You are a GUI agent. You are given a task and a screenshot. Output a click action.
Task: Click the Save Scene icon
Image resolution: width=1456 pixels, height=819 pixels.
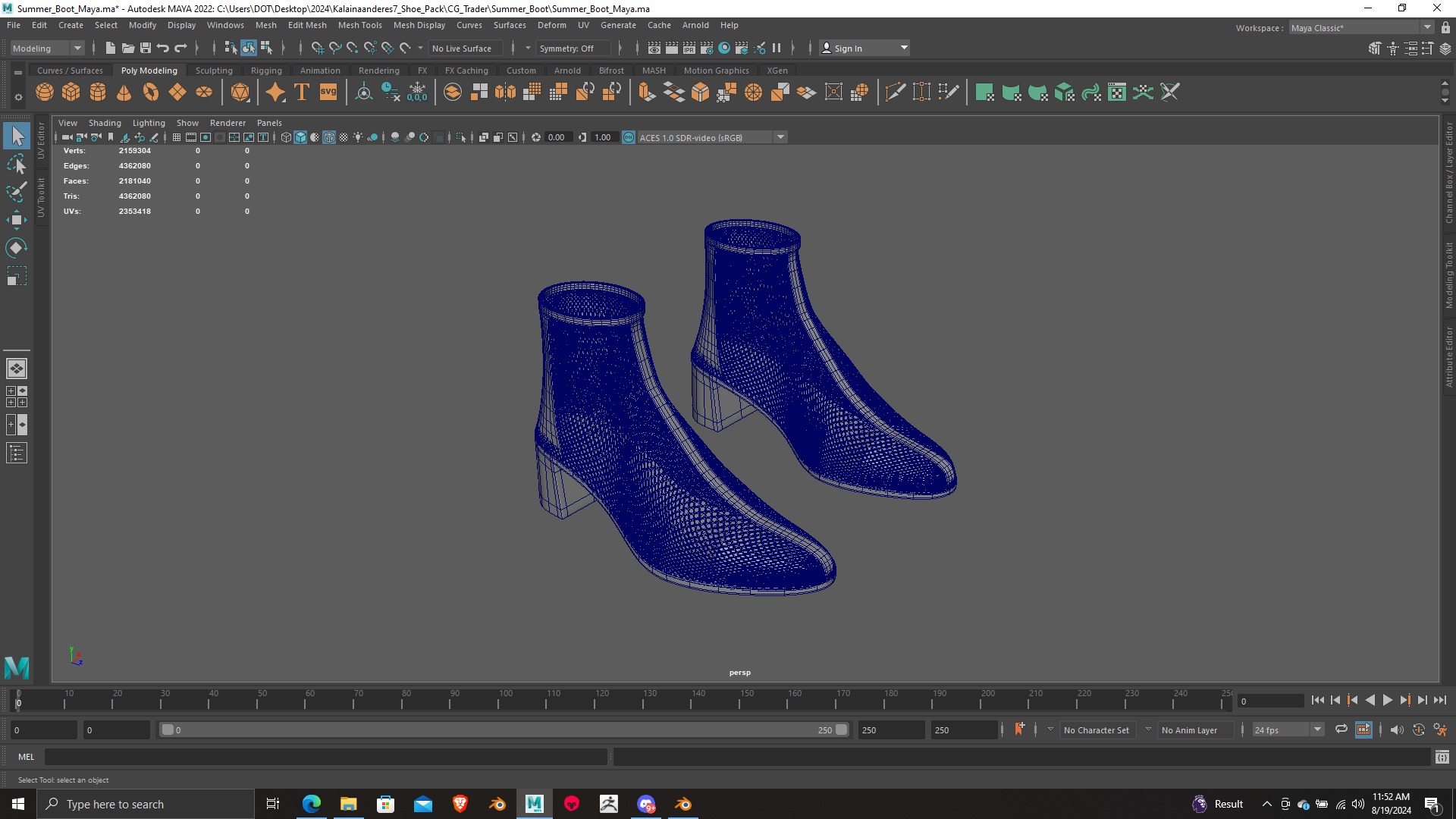(x=146, y=48)
